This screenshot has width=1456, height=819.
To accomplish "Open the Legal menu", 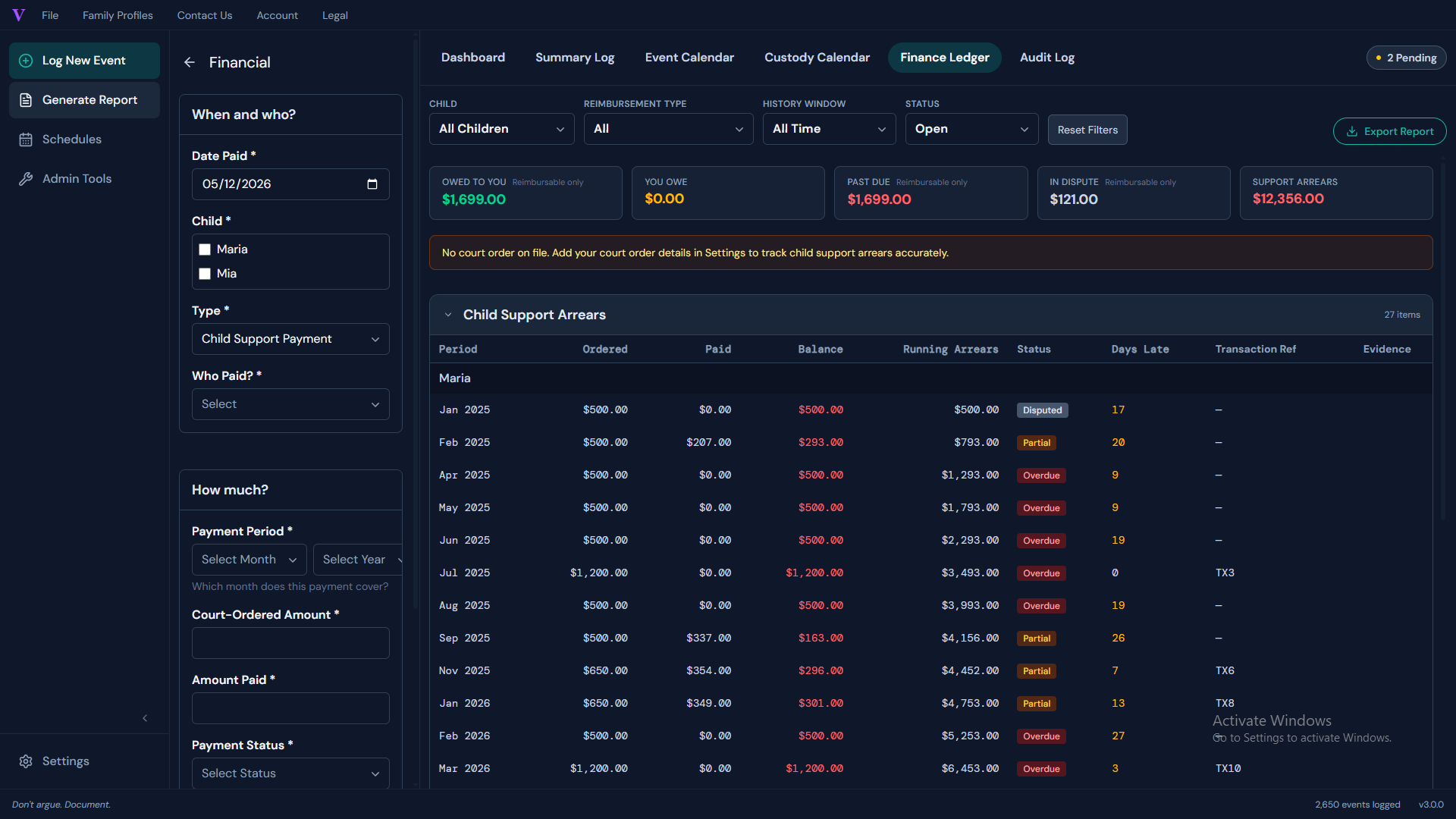I will pos(335,15).
